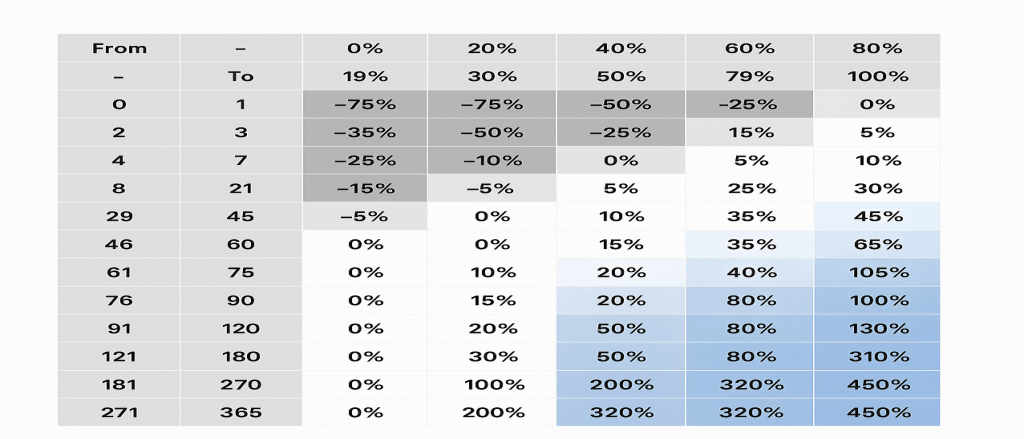Select the 65% cell
Screen dimensions: 1024x439
click(877, 243)
